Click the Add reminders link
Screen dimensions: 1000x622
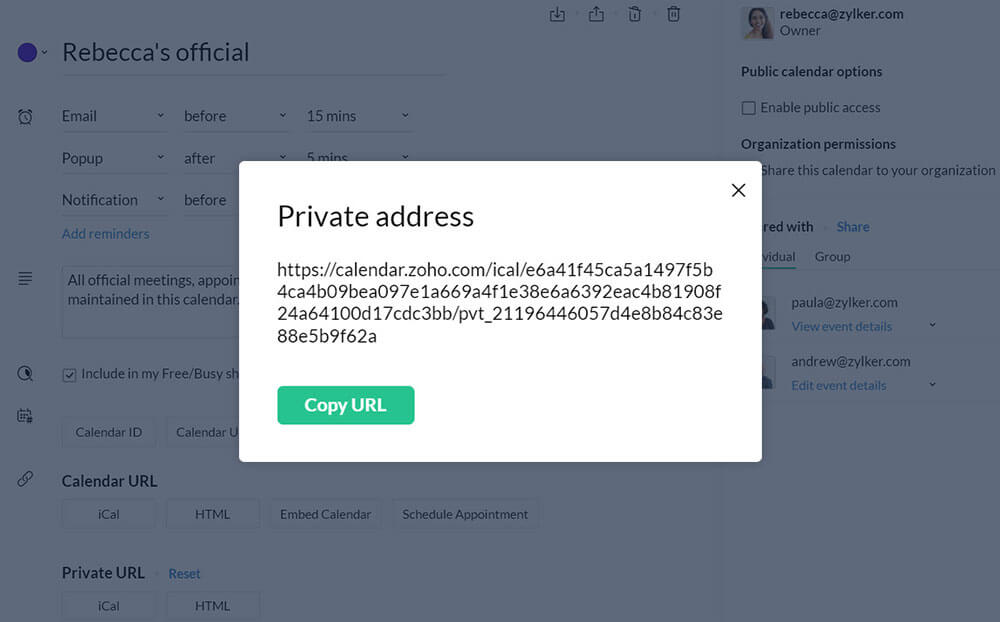(105, 234)
